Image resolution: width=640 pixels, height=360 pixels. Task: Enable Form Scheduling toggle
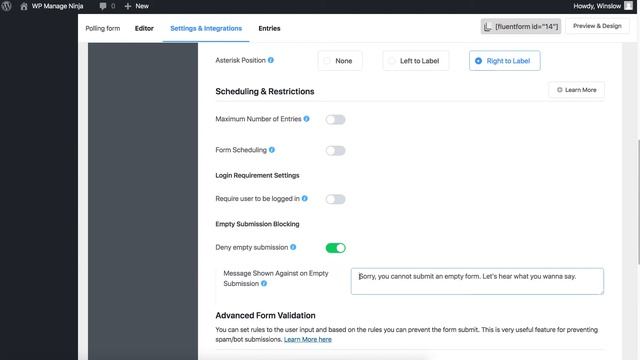[x=336, y=151]
